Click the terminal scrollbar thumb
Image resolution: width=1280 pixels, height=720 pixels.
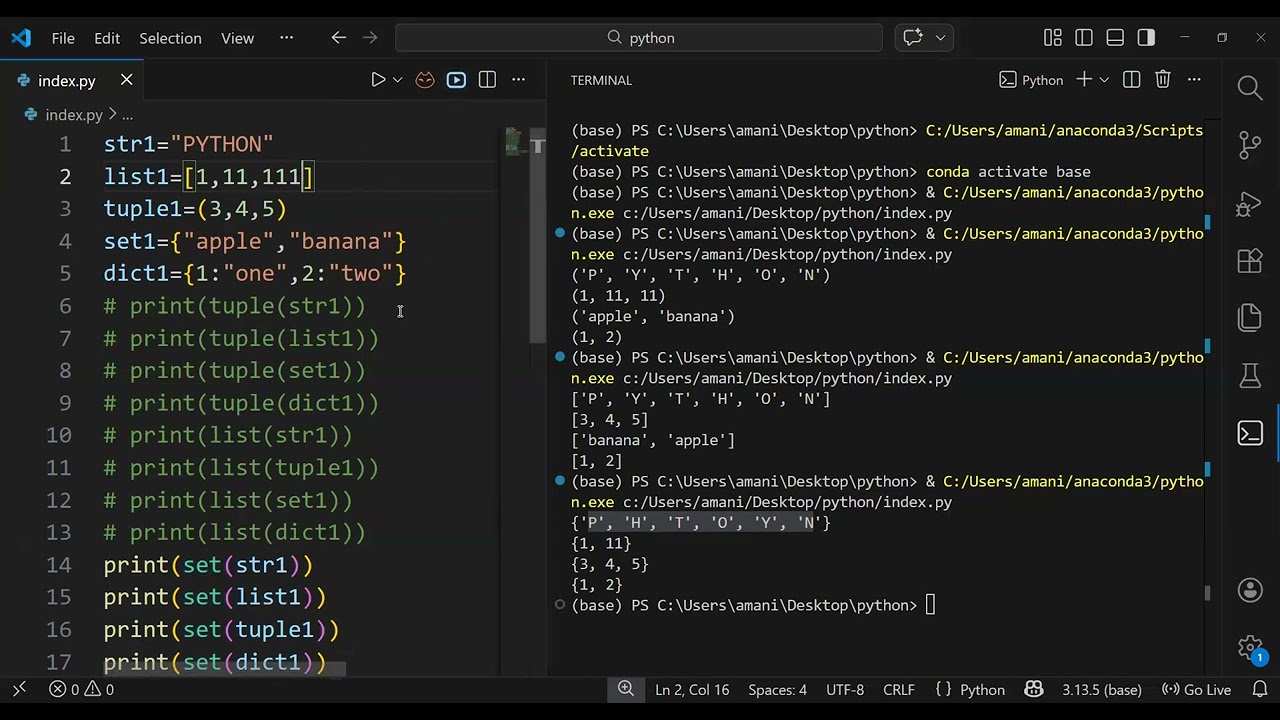pyautogui.click(x=1207, y=592)
